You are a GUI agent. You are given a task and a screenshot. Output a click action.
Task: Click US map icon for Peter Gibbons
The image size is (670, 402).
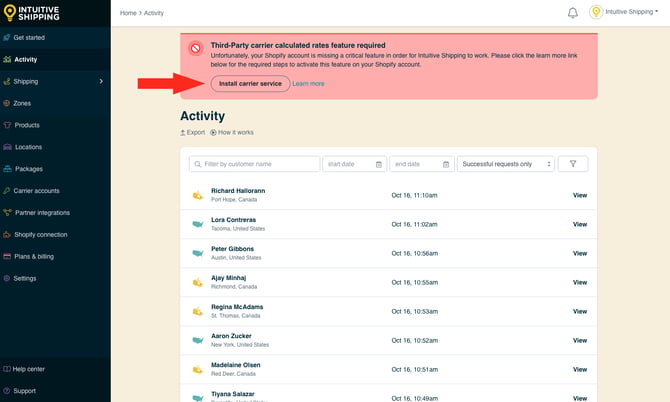(x=197, y=253)
